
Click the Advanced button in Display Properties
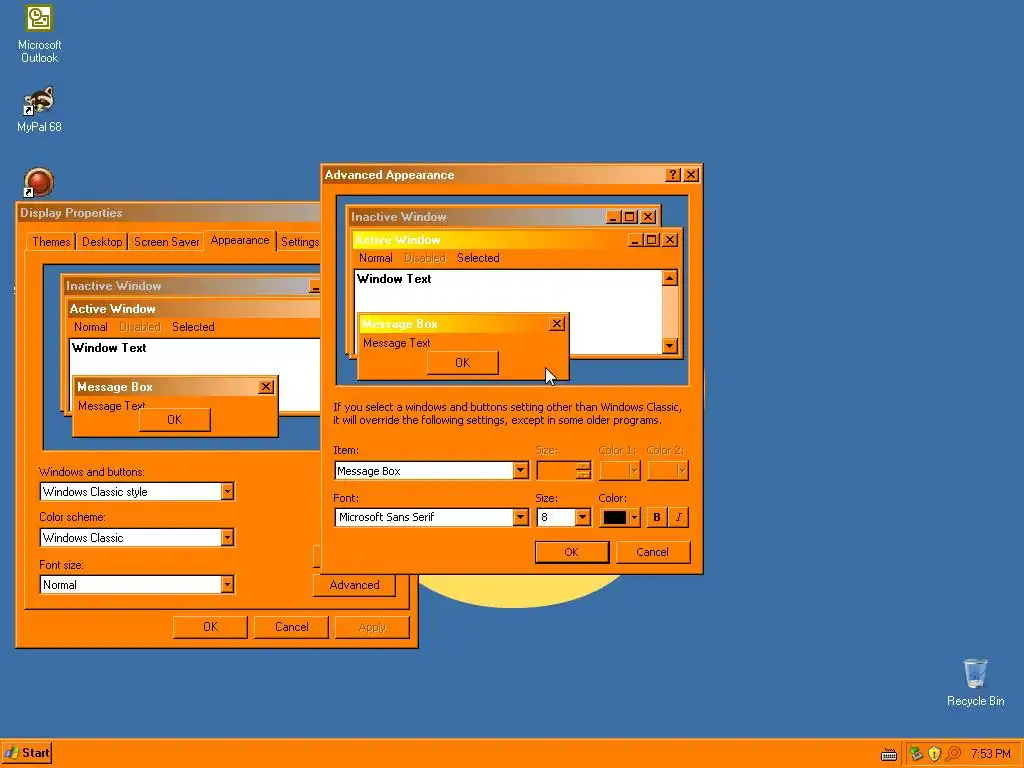pos(354,585)
